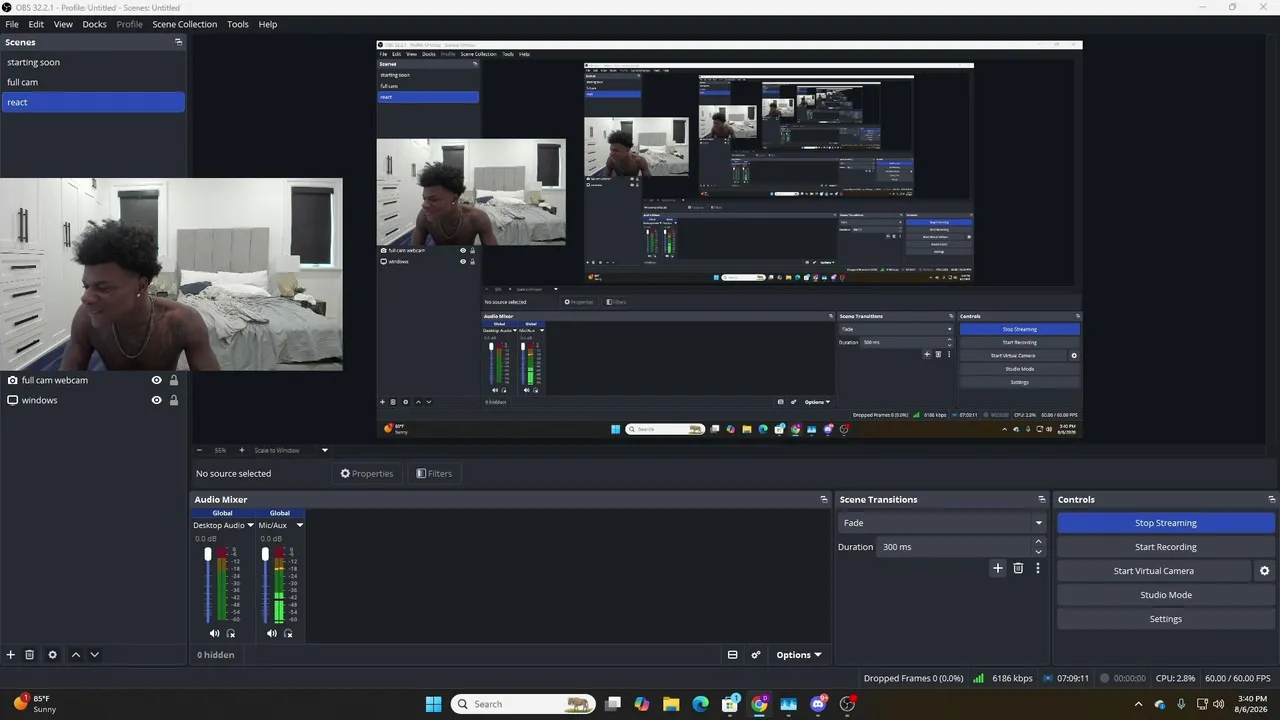
Task: Remove source with trash icon in sources toolbar
Action: pos(30,655)
